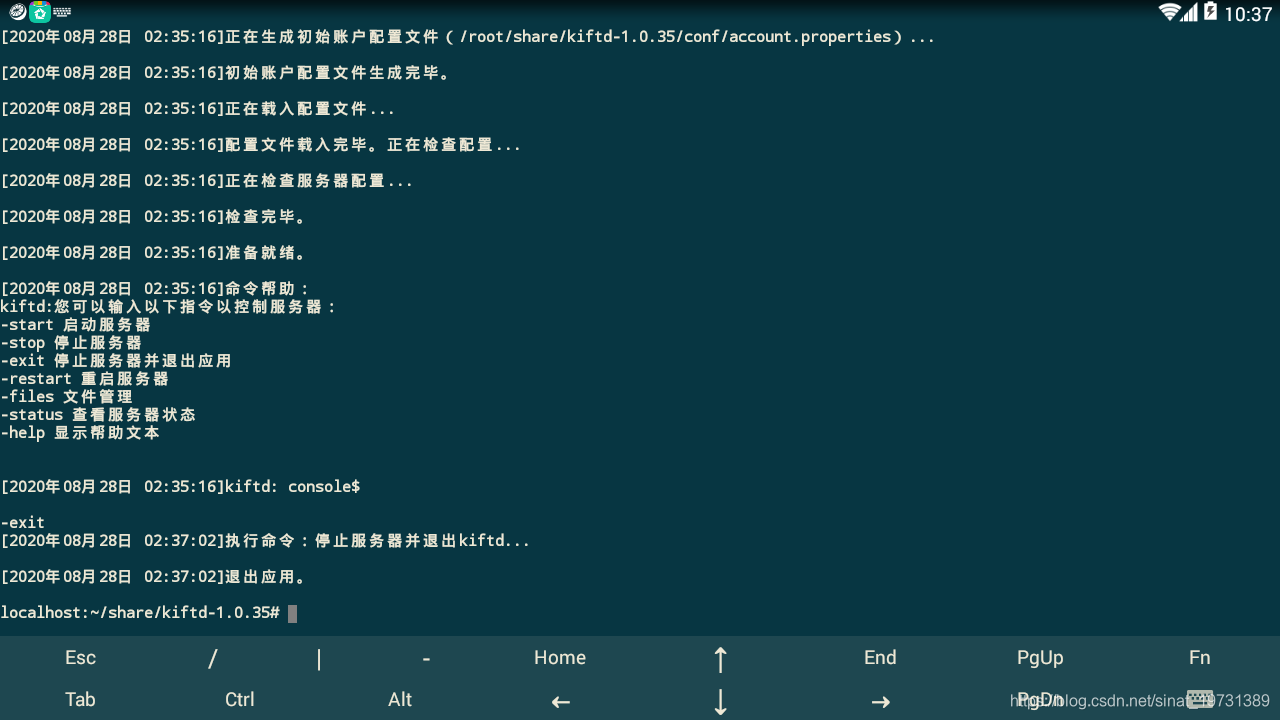Tap the 10:37 clock
The height and width of the screenshot is (720, 1280).
pyautogui.click(x=1248, y=13)
